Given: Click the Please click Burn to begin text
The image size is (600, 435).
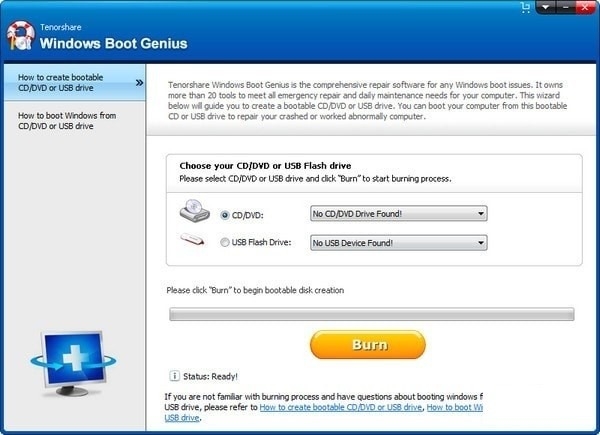Looking at the screenshot, I should [x=255, y=290].
